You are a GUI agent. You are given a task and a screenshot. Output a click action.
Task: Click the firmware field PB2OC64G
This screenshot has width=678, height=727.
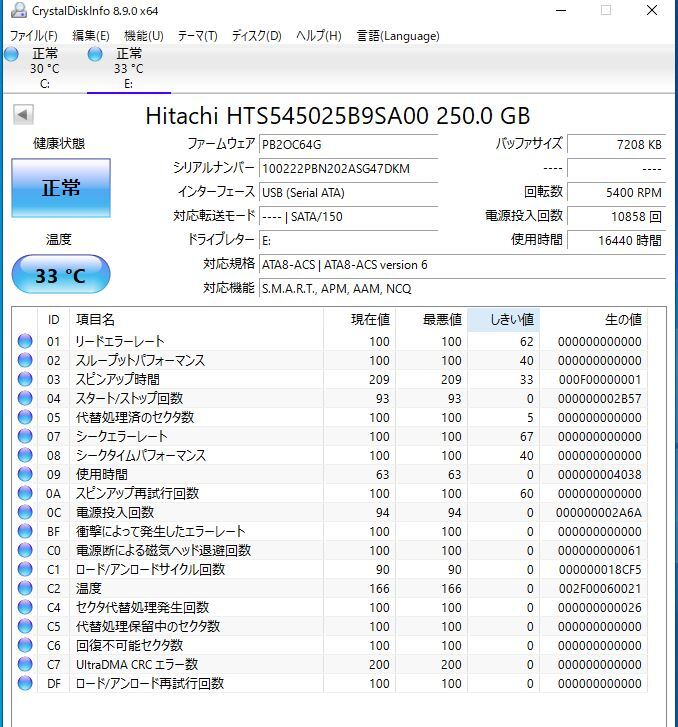tap(348, 145)
